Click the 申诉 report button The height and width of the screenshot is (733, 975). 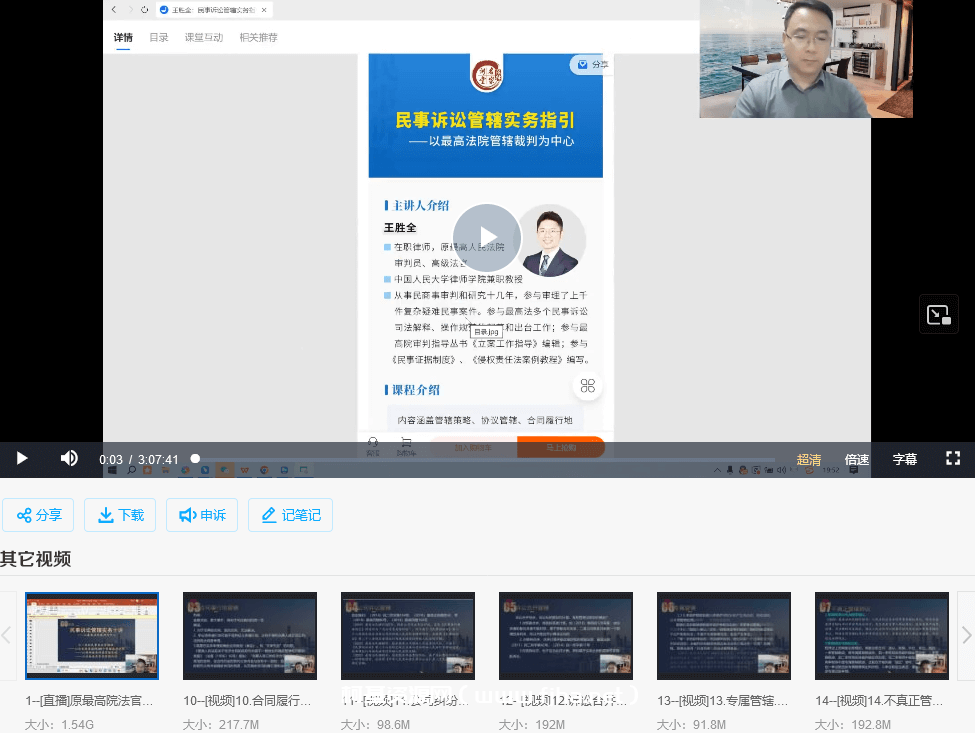pyautogui.click(x=202, y=515)
